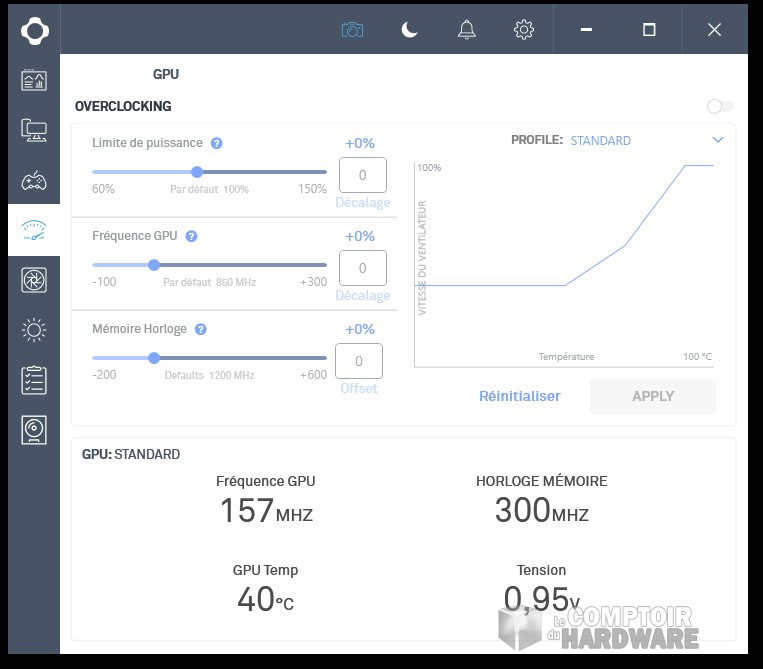This screenshot has width=763, height=669.
Task: Open the gaming controller sidebar section
Action: 34,181
